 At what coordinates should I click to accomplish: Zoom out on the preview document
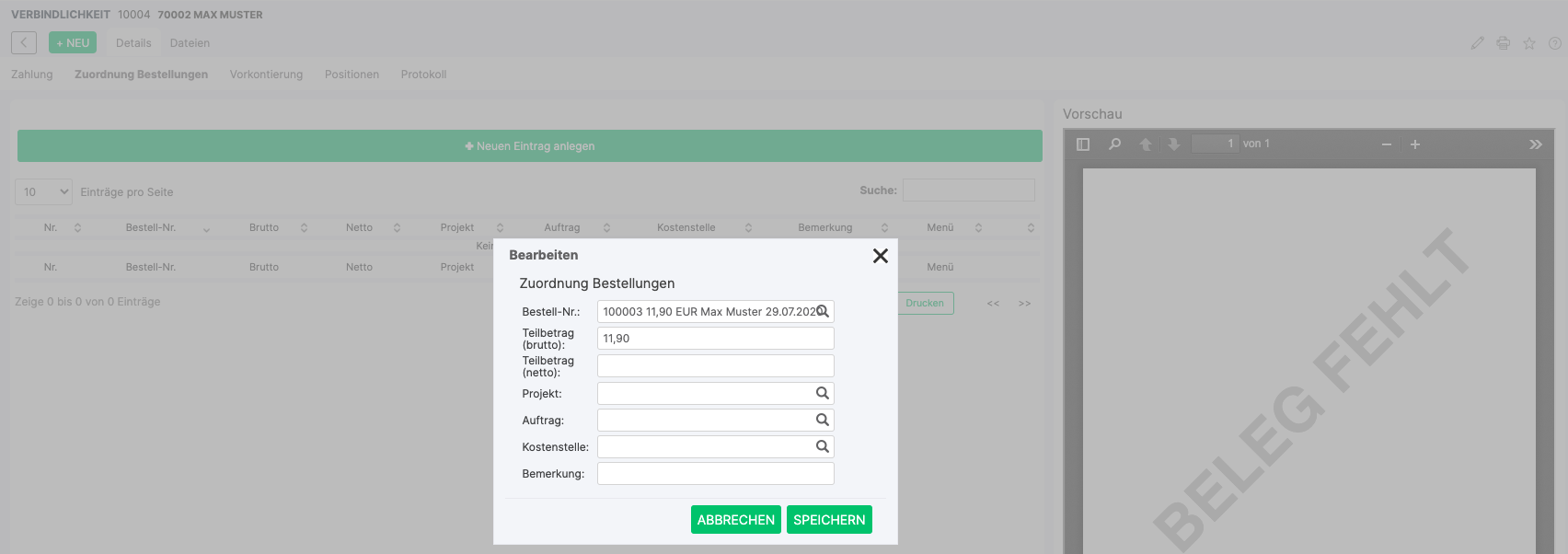tap(1387, 144)
